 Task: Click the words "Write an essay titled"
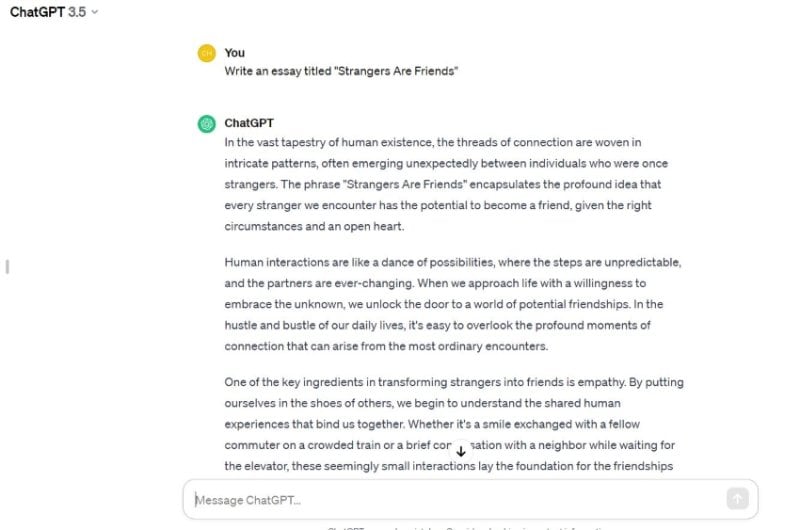pyautogui.click(x=278, y=71)
